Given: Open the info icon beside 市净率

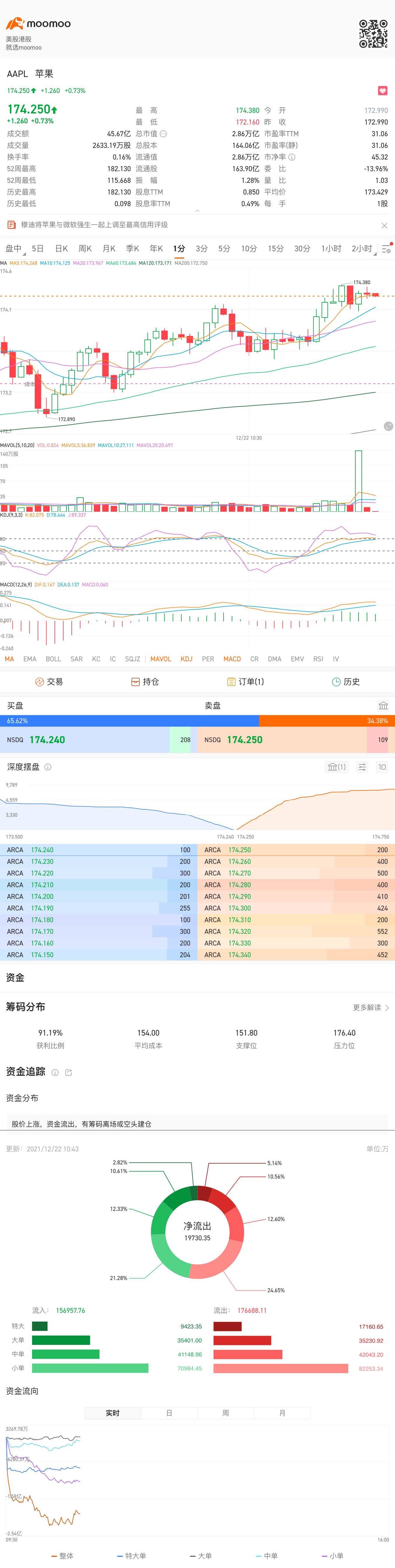Looking at the screenshot, I should [x=292, y=157].
